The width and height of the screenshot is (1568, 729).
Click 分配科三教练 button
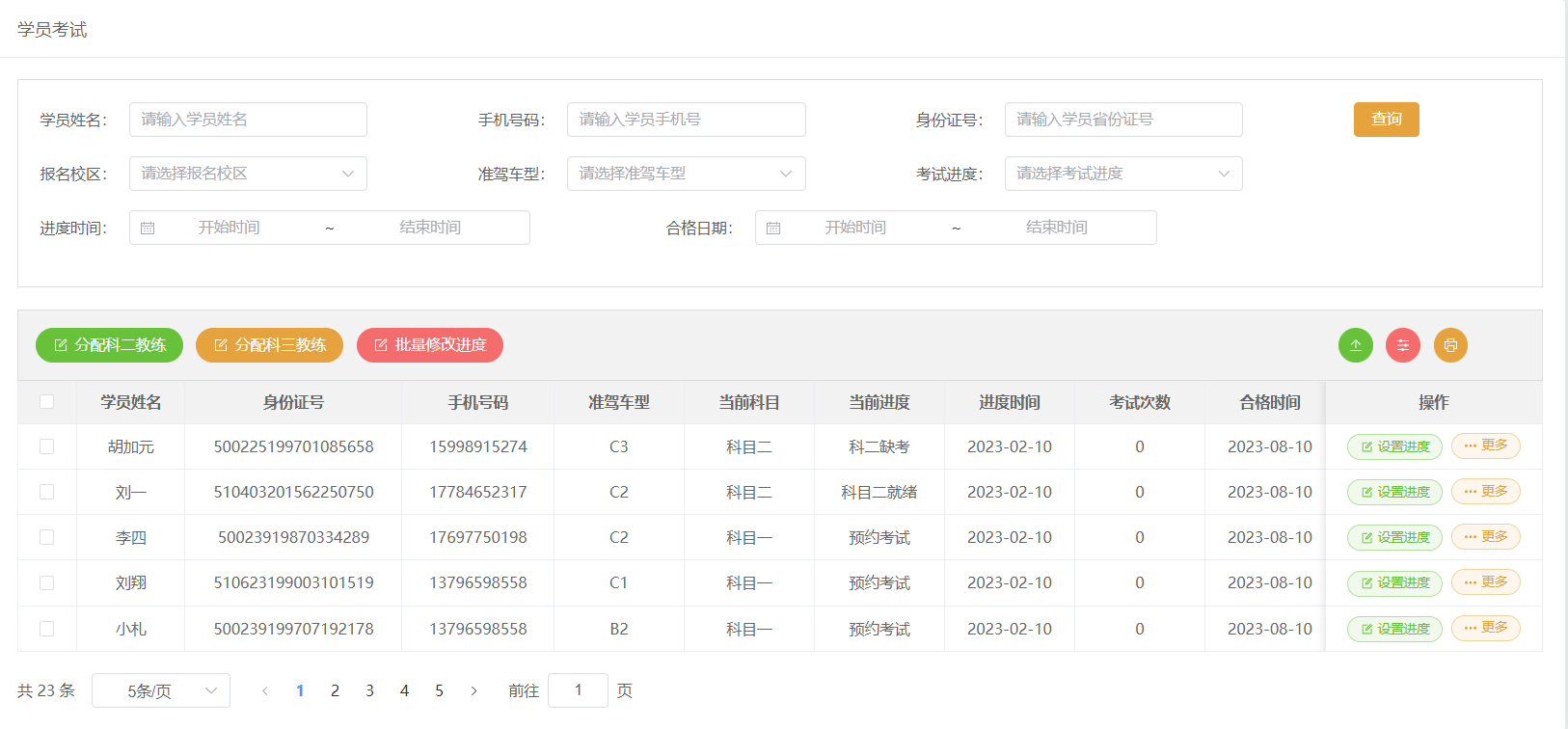click(x=269, y=345)
